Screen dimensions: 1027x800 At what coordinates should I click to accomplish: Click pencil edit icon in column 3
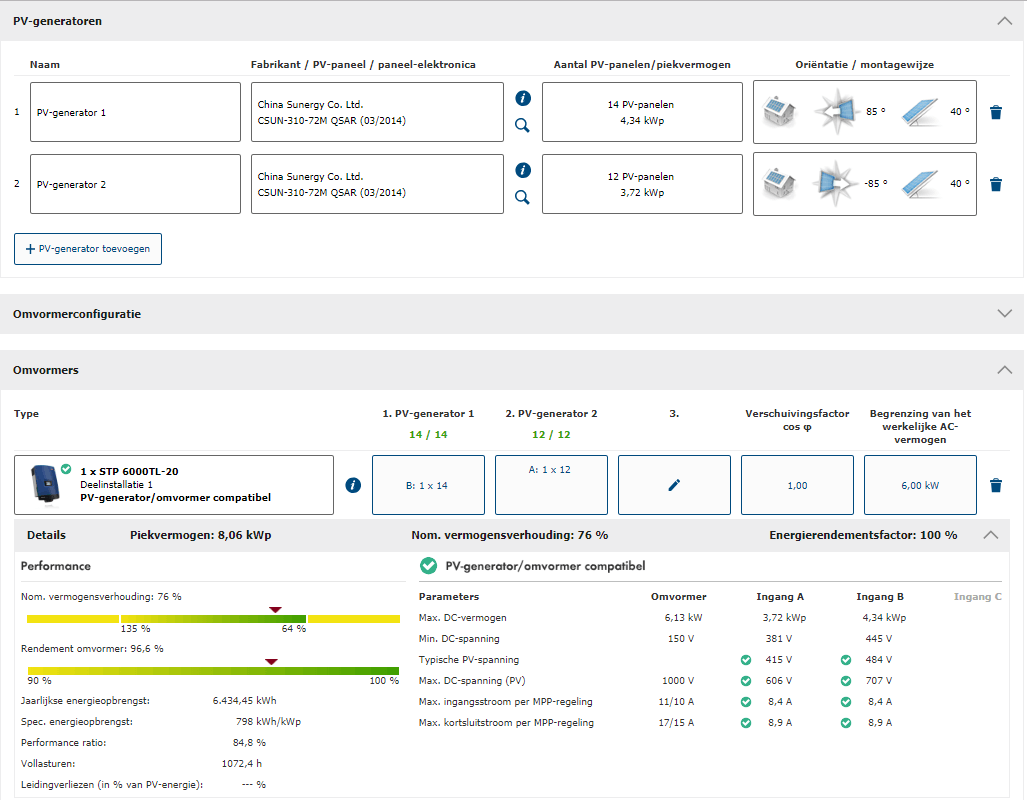(x=674, y=485)
